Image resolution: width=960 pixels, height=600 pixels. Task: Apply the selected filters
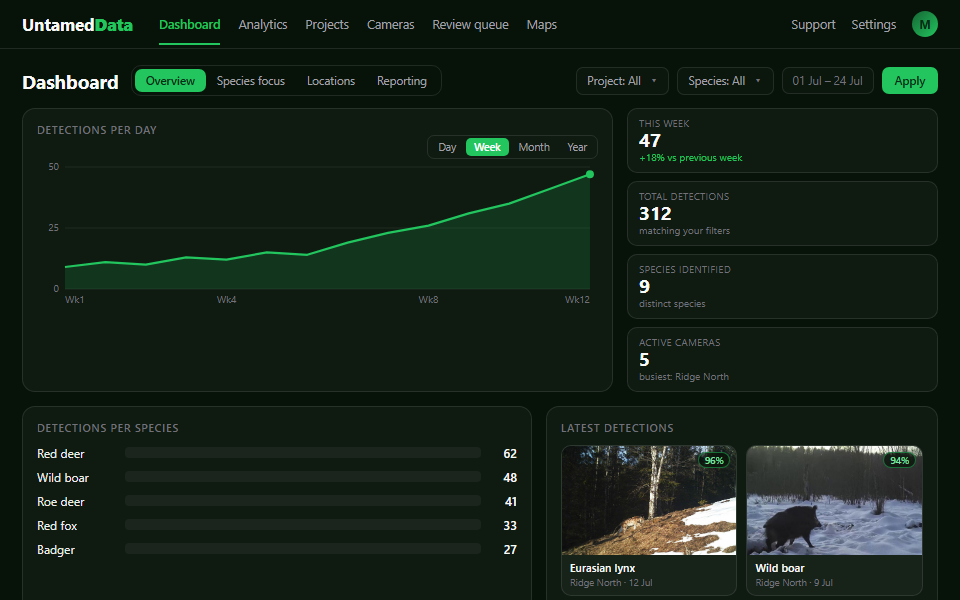(909, 81)
